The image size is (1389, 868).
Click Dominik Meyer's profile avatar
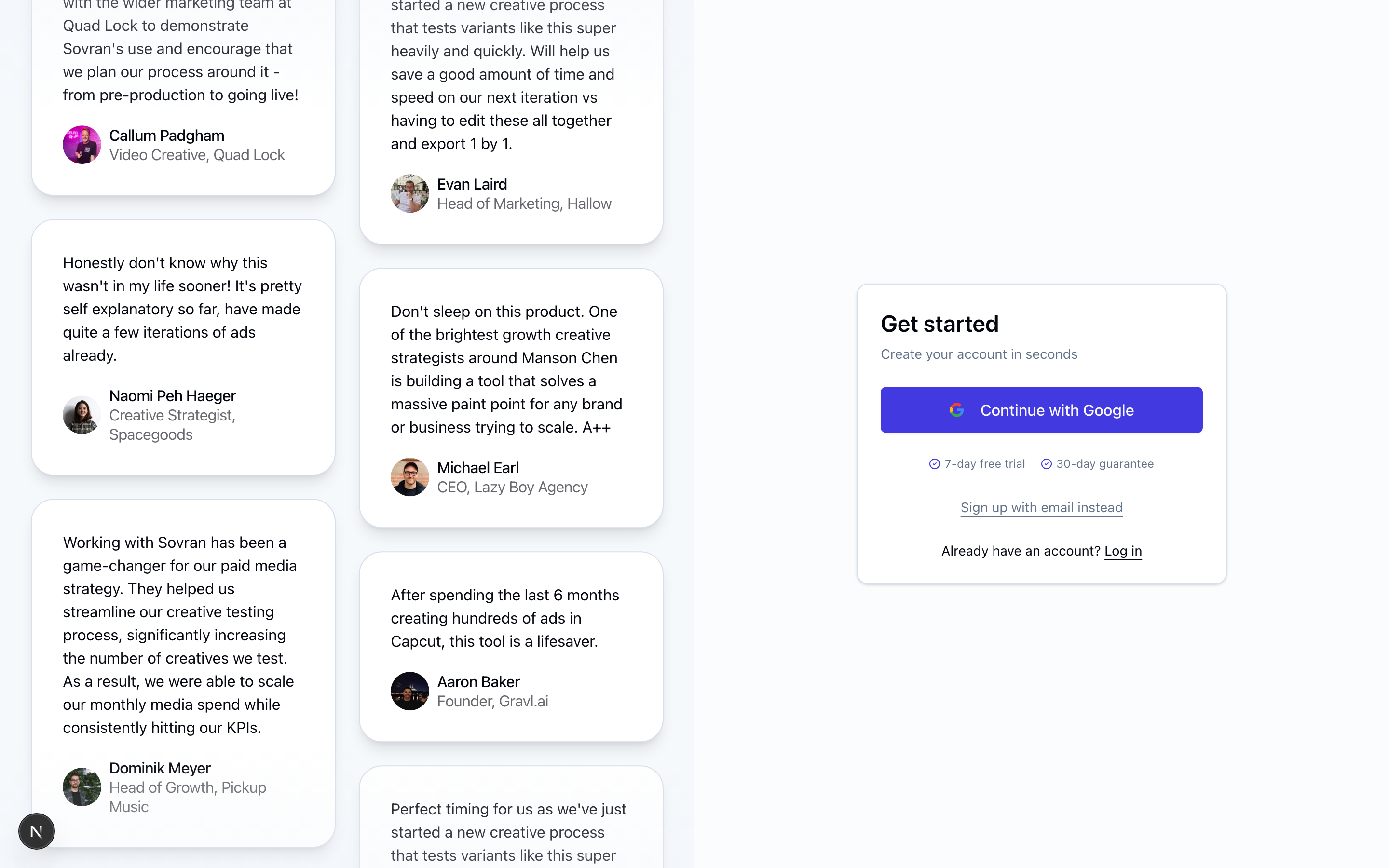(x=82, y=787)
